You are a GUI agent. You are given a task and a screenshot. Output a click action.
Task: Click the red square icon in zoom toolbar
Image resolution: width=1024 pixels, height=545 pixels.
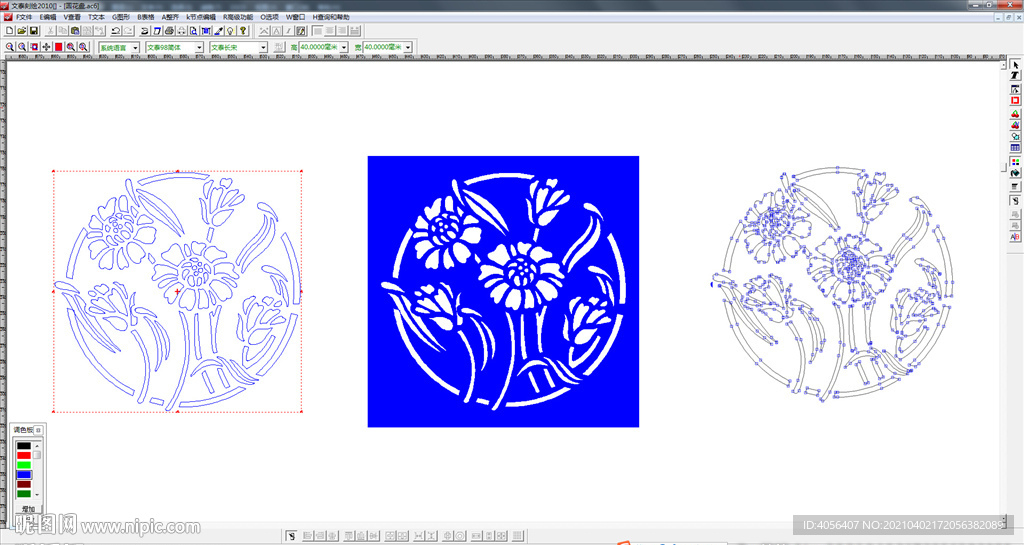click(58, 47)
